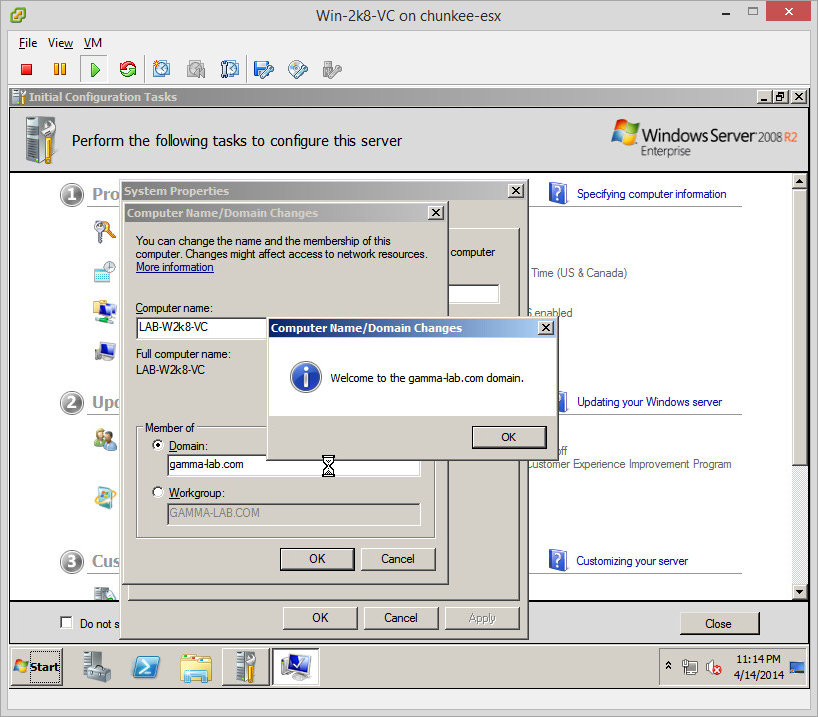This screenshot has height=717, width=818.
Task: Select the Workgroup radio button
Action: 157,492
